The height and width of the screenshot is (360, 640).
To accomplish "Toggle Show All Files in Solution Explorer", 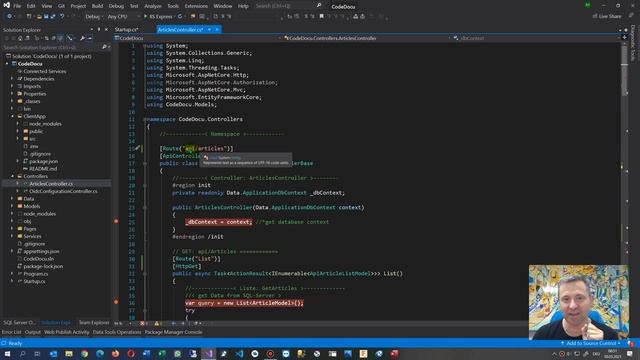I will (x=60, y=38).
